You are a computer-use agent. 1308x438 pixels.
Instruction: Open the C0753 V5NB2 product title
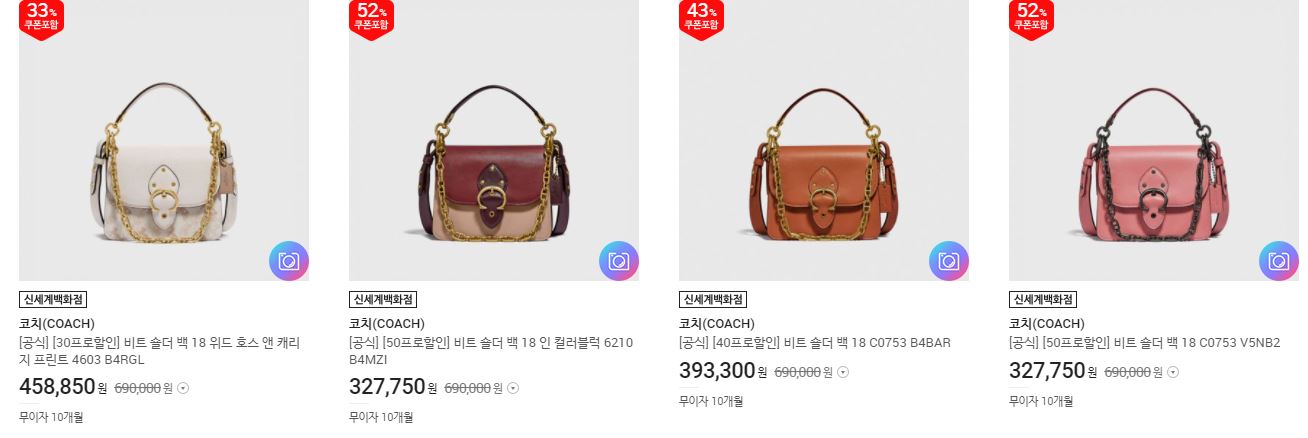[1145, 343]
